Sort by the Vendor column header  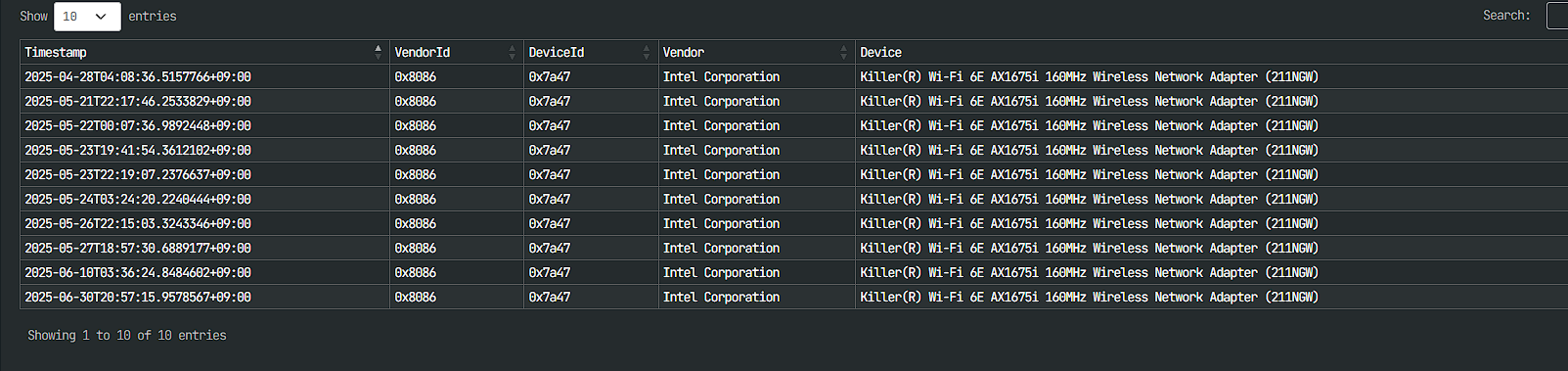757,52
